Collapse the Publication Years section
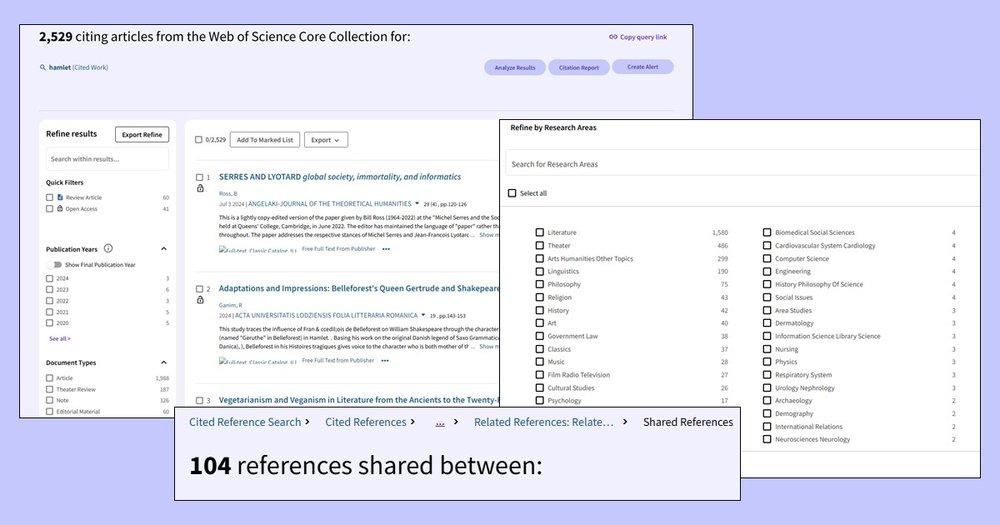1000x525 pixels. coord(164,249)
